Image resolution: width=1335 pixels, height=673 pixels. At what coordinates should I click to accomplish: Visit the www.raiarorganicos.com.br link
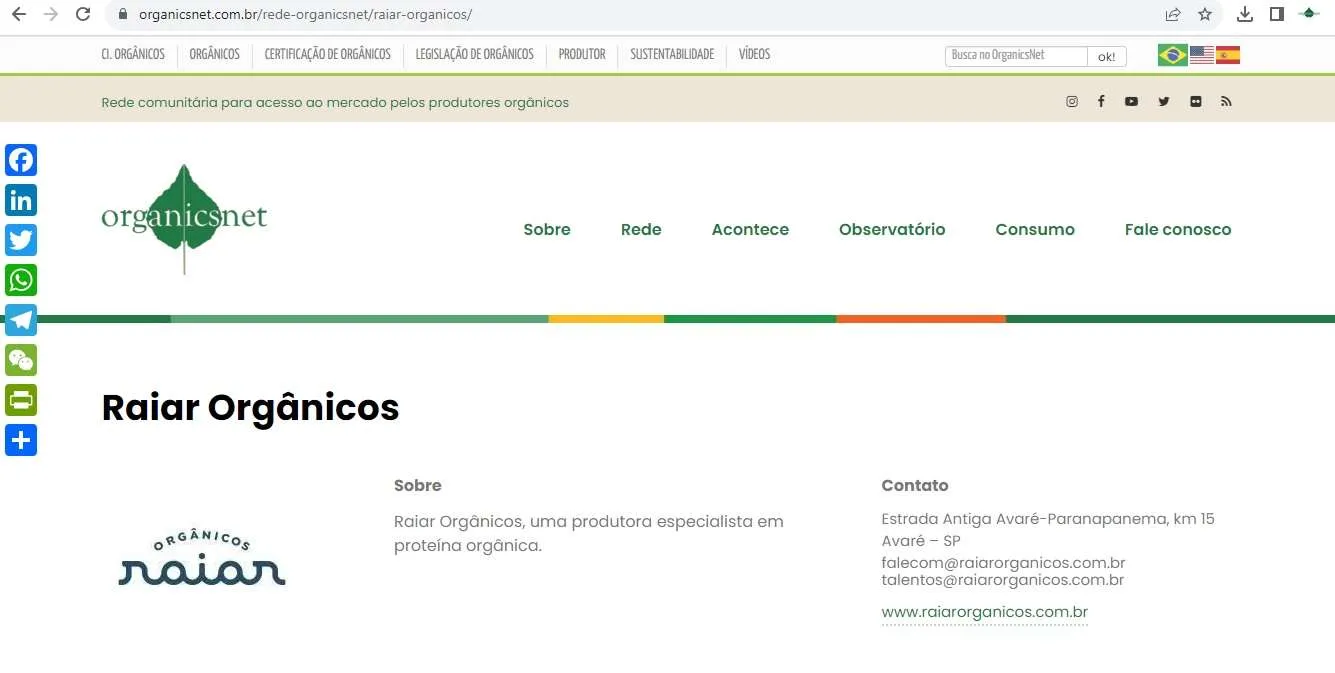pyautogui.click(x=984, y=612)
